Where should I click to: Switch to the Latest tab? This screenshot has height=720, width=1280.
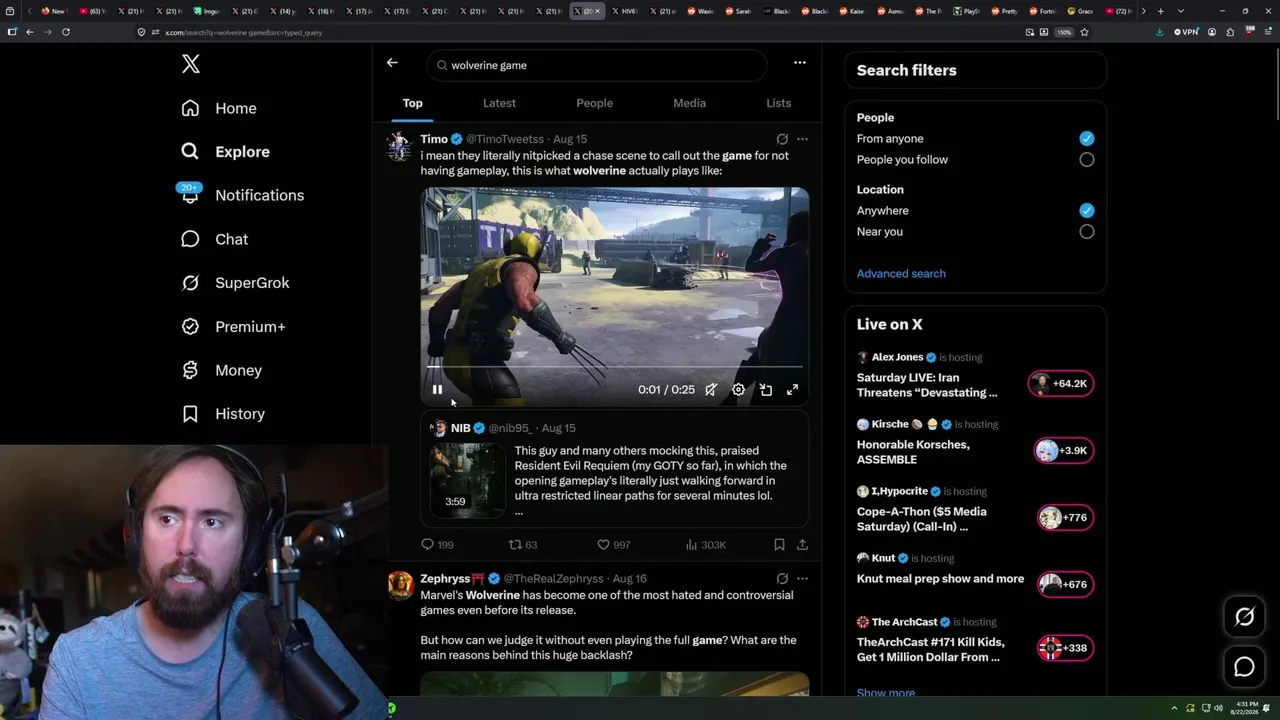[499, 103]
